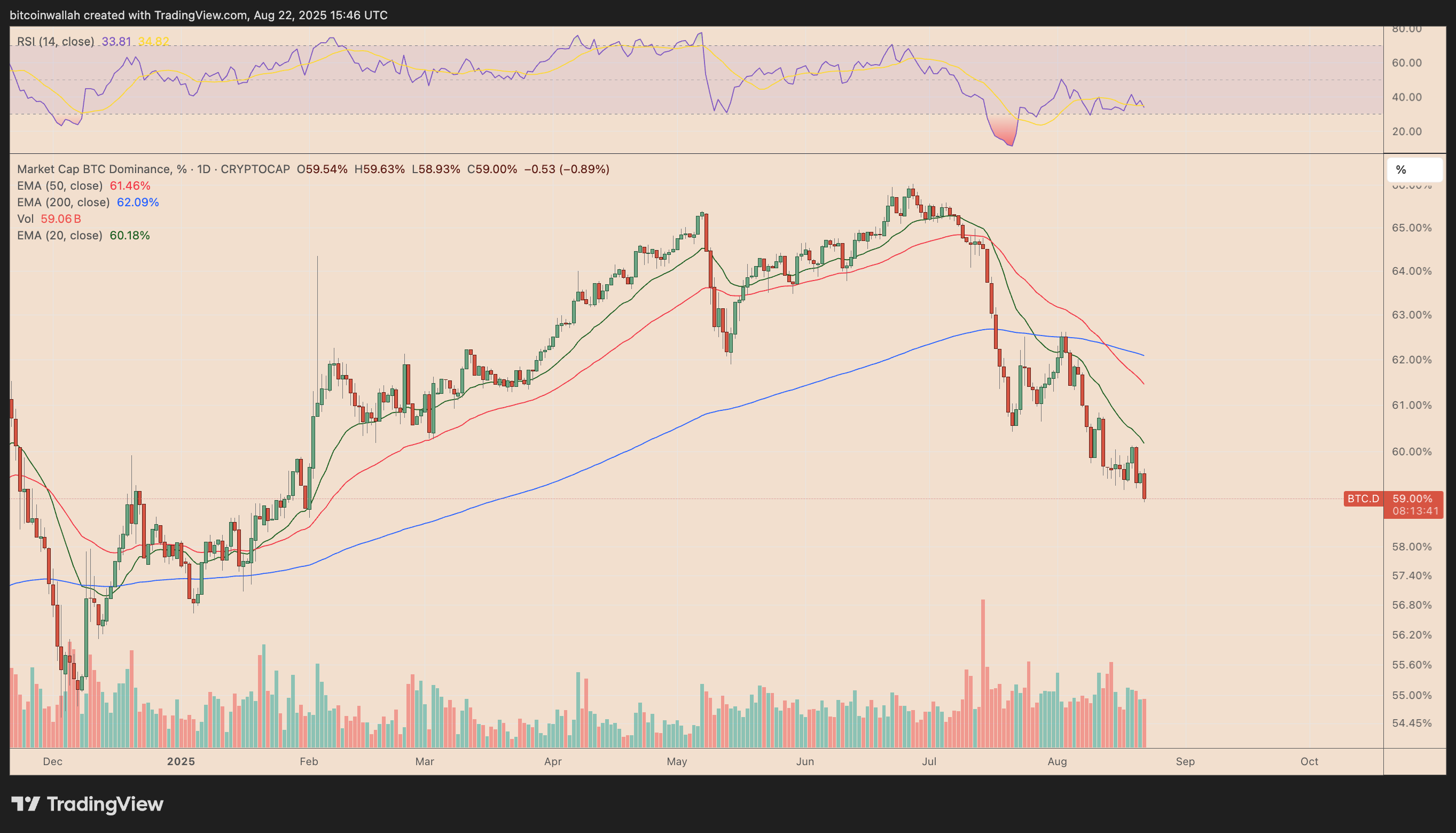Toggle visibility of EMA (20, close)
The height and width of the screenshot is (833, 1456).
60,235
